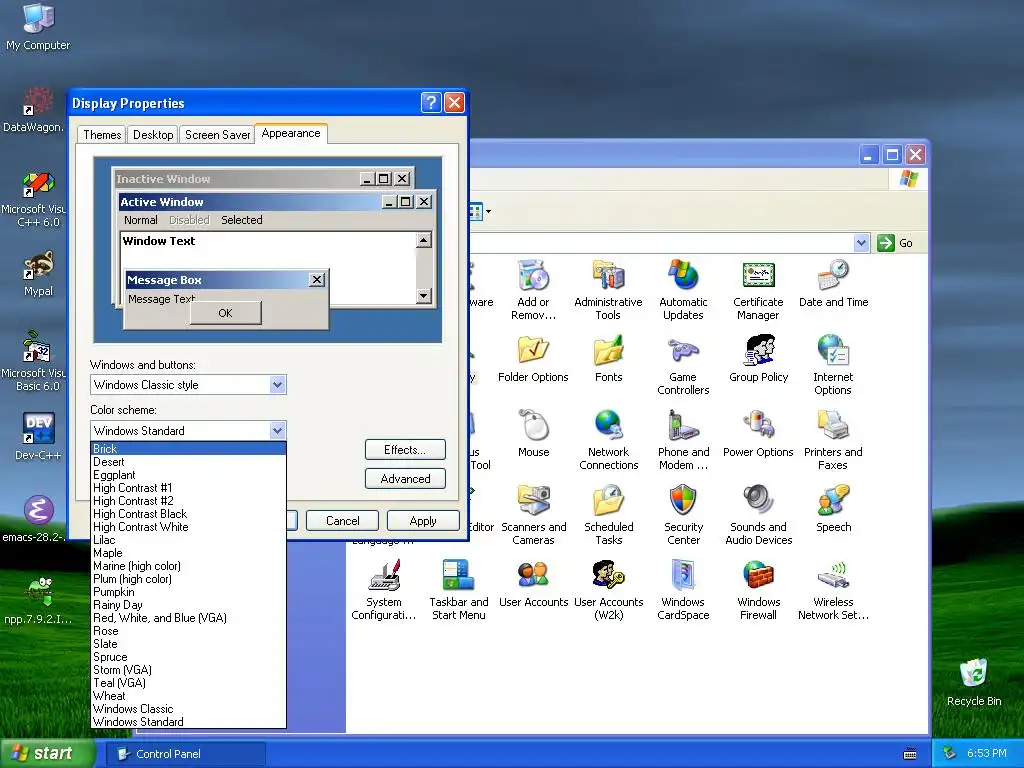1024x768 pixels.
Task: Open Power Options icon
Action: (758, 434)
